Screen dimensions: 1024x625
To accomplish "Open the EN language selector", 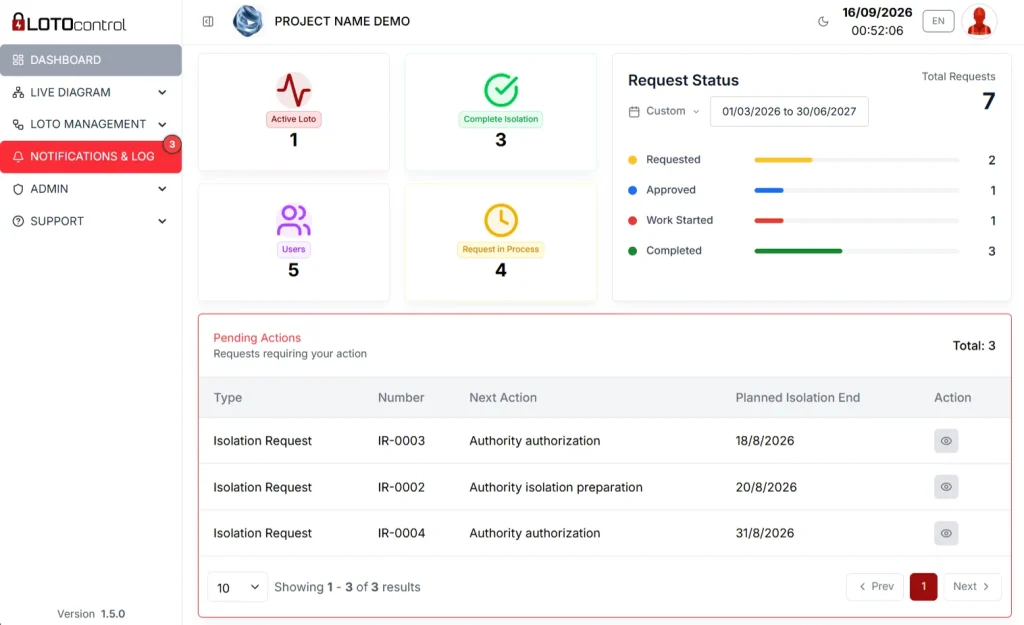I will point(938,21).
